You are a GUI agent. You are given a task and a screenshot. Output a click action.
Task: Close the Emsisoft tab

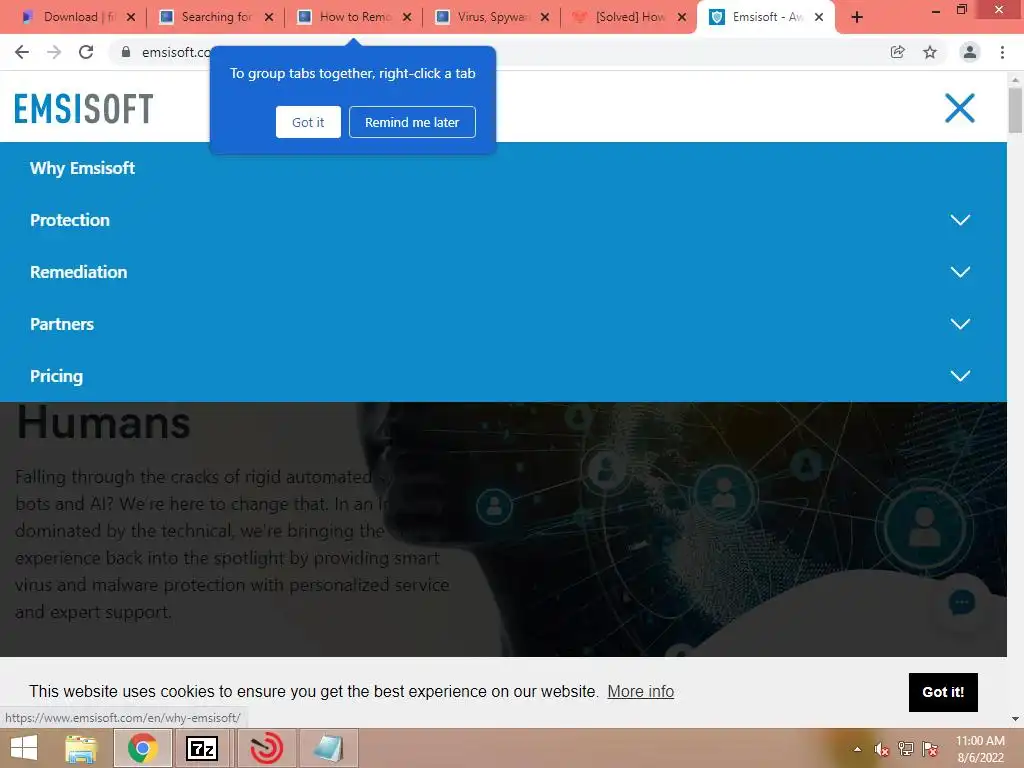(x=819, y=17)
